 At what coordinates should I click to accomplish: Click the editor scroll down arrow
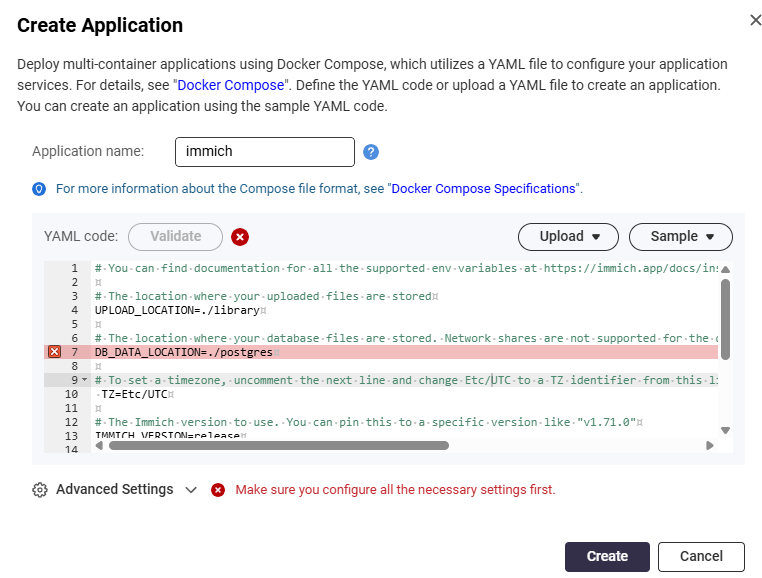coord(726,430)
